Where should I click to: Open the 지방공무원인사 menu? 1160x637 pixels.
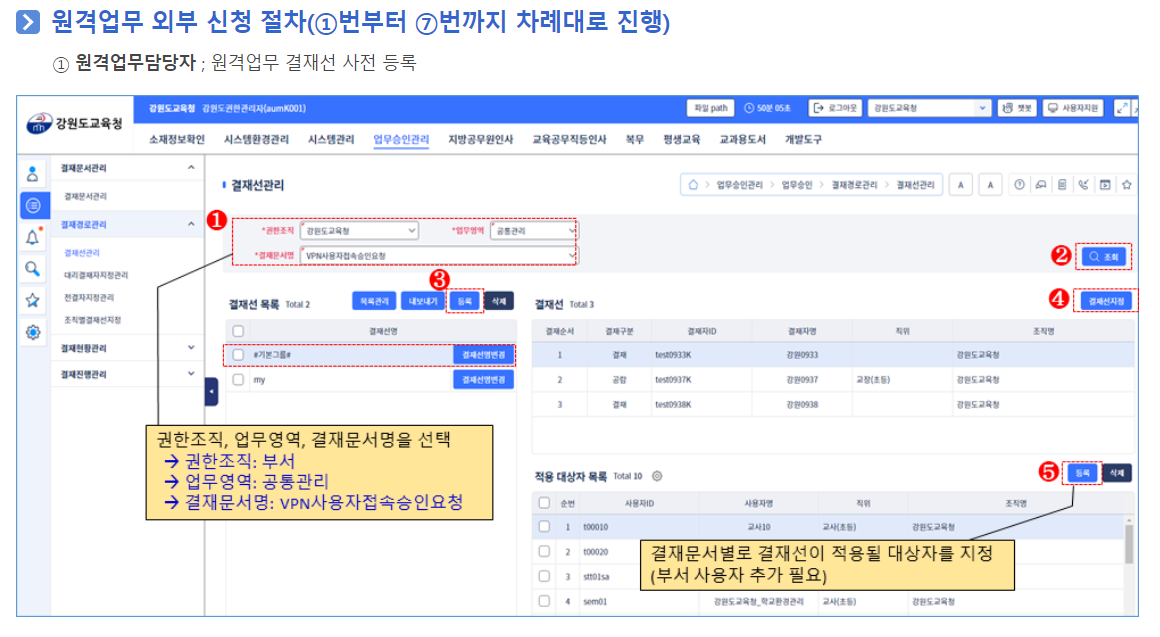point(481,139)
